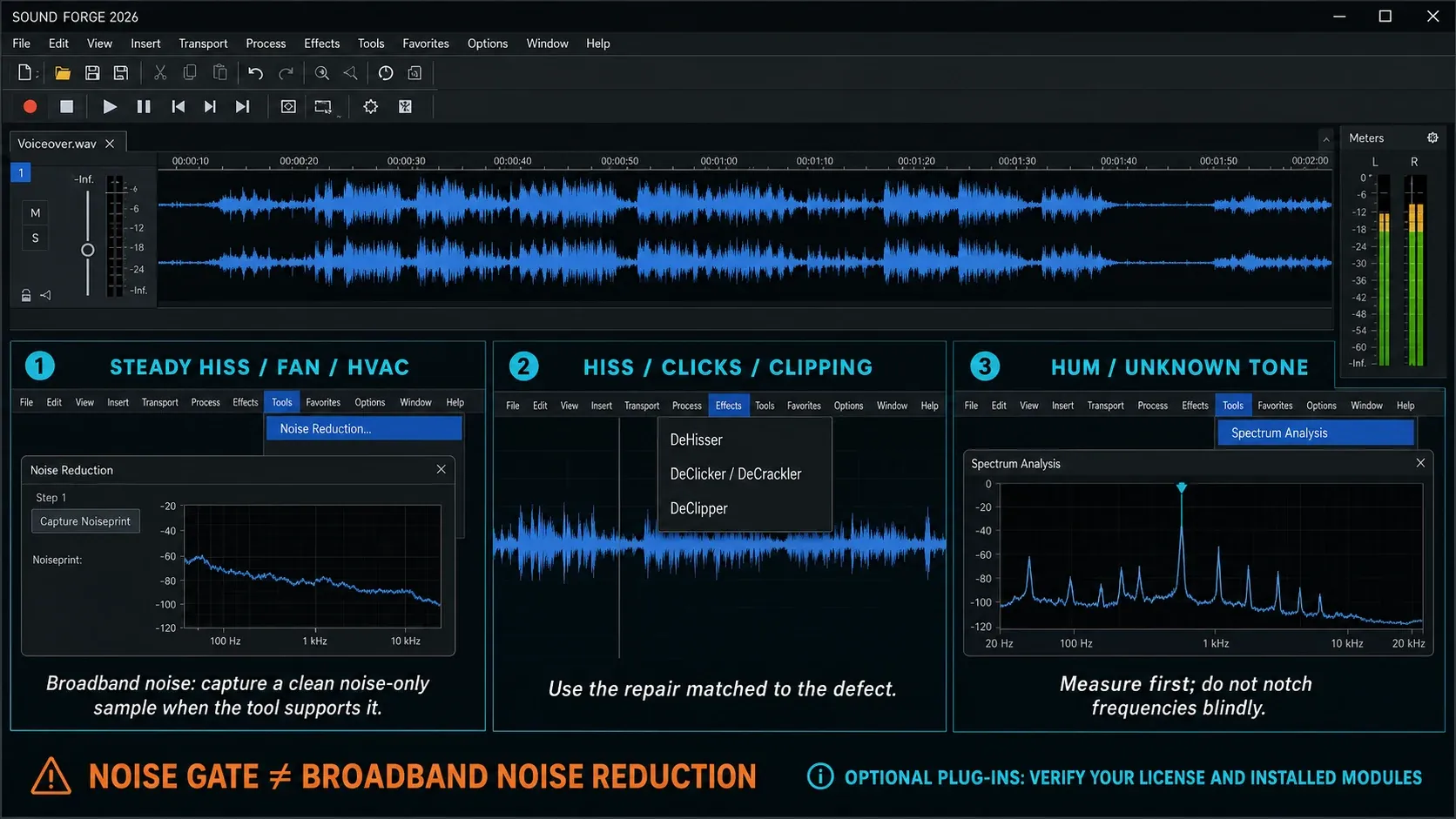
Task: Open a file using the yellow folder icon
Action: [62, 73]
